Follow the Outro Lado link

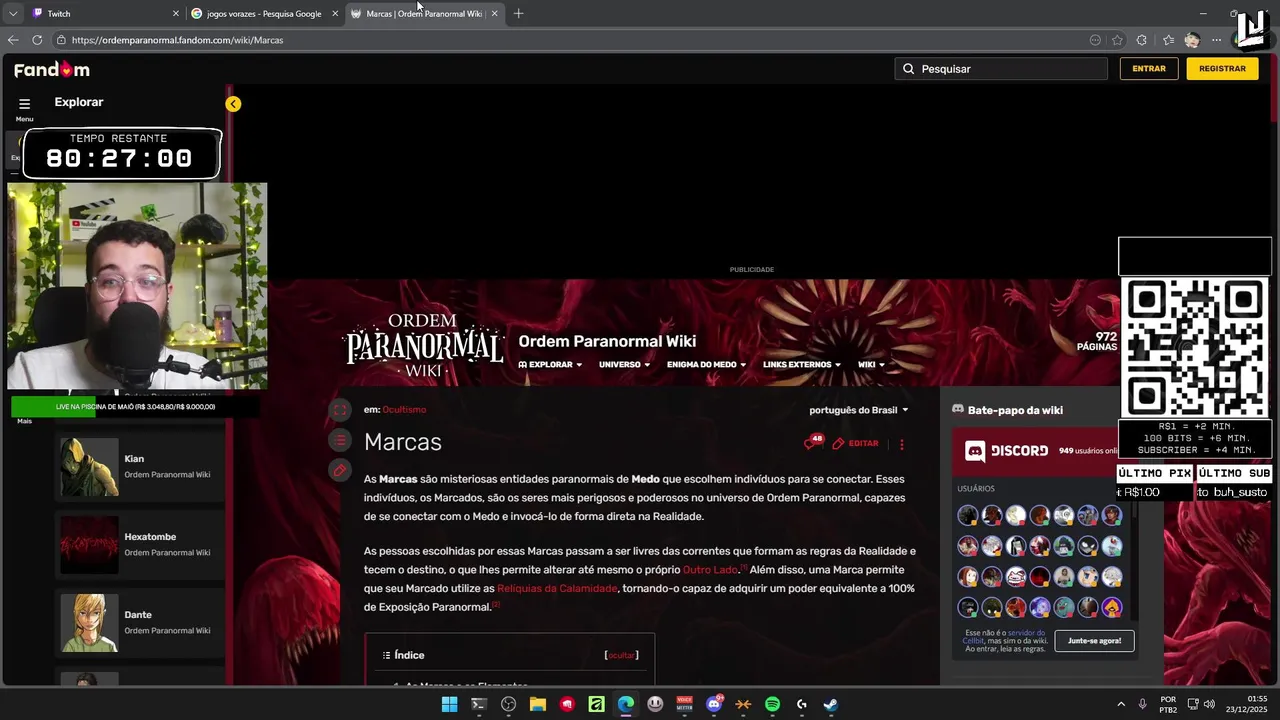(710, 570)
